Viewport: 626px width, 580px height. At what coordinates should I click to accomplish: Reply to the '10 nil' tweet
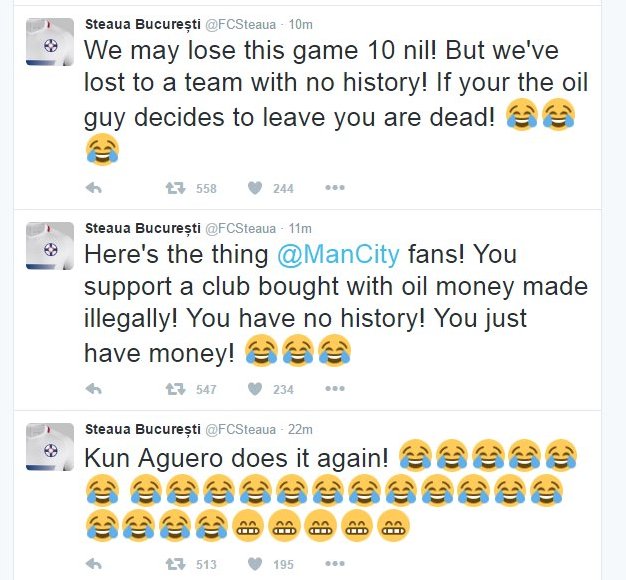click(94, 188)
